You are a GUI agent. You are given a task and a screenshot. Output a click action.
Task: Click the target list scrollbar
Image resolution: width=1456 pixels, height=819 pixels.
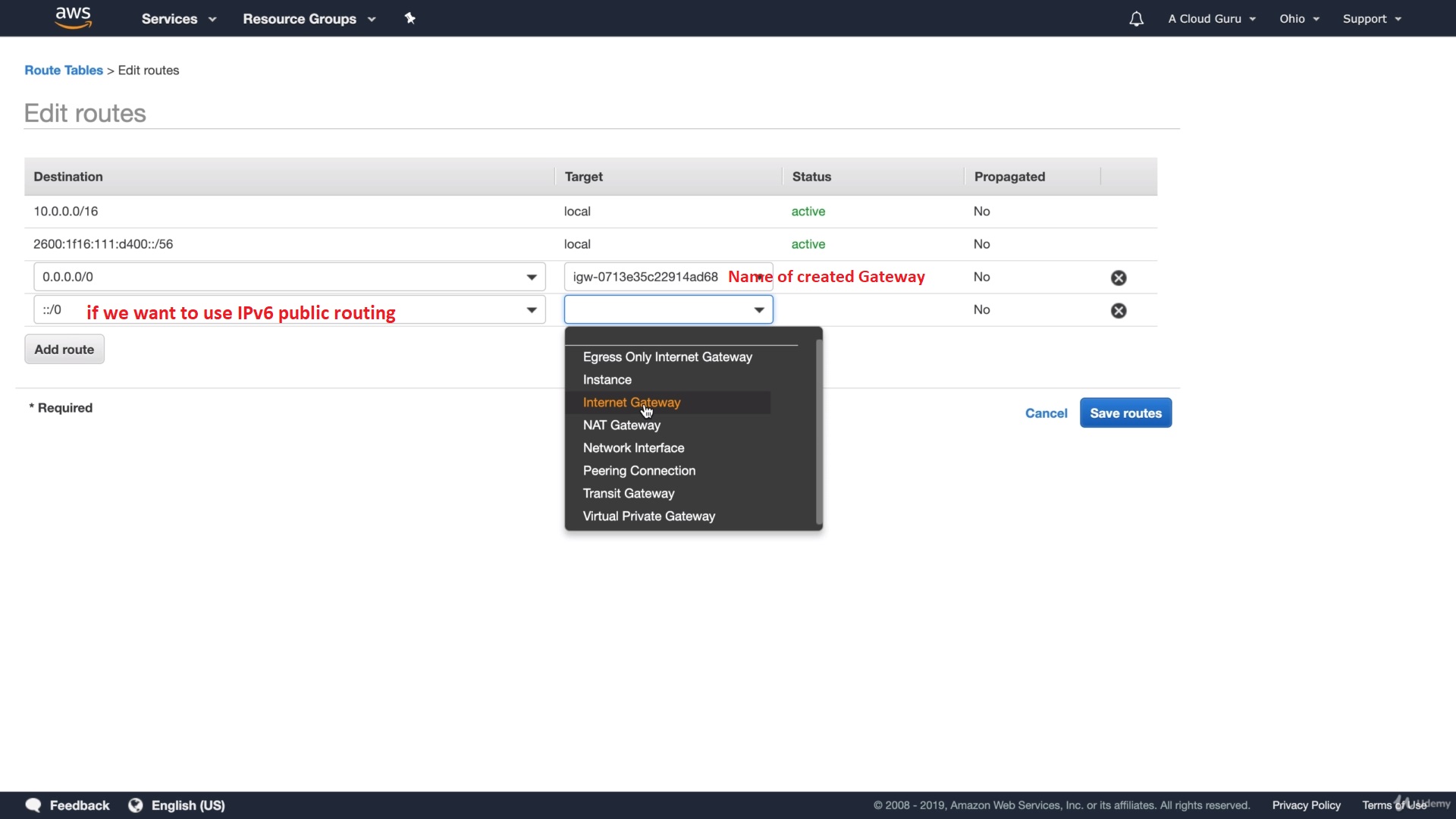tap(818, 432)
